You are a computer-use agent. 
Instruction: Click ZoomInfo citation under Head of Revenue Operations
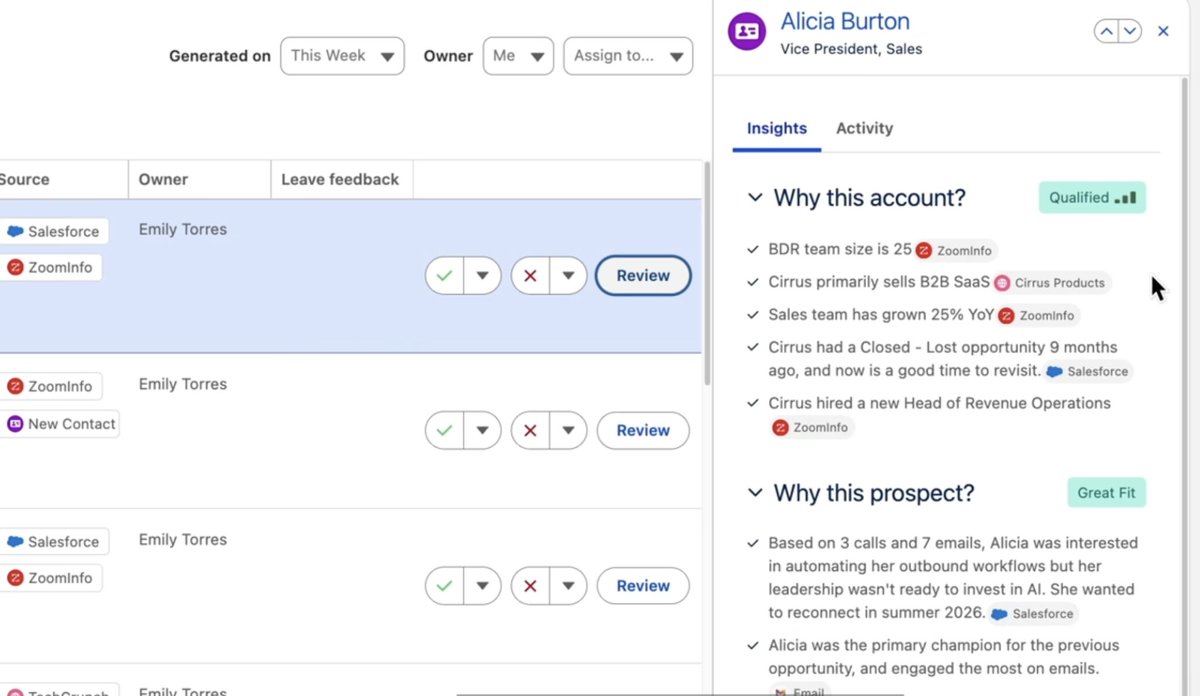[811, 427]
